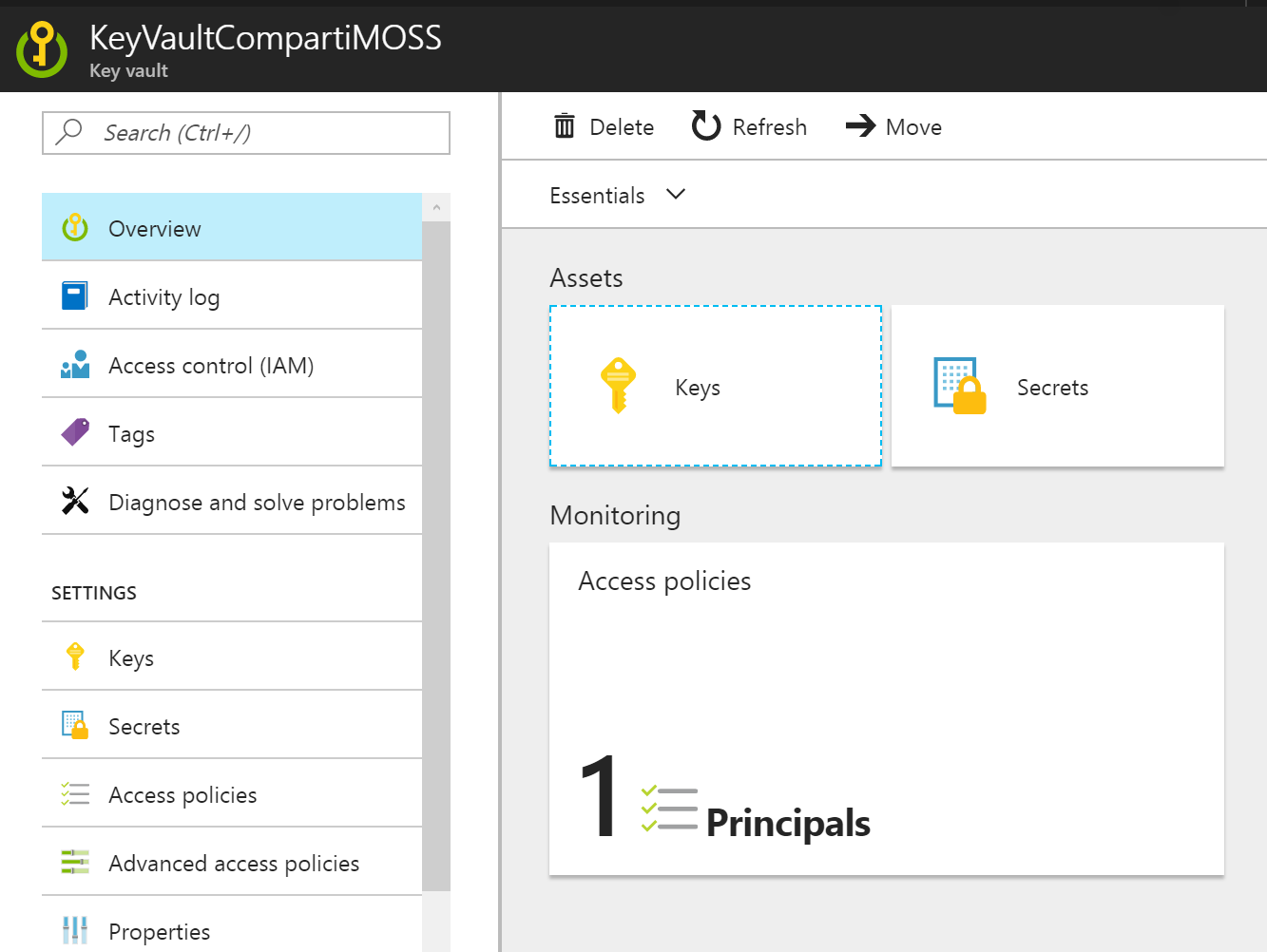Open the Secrets tile under Assets

(1057, 387)
